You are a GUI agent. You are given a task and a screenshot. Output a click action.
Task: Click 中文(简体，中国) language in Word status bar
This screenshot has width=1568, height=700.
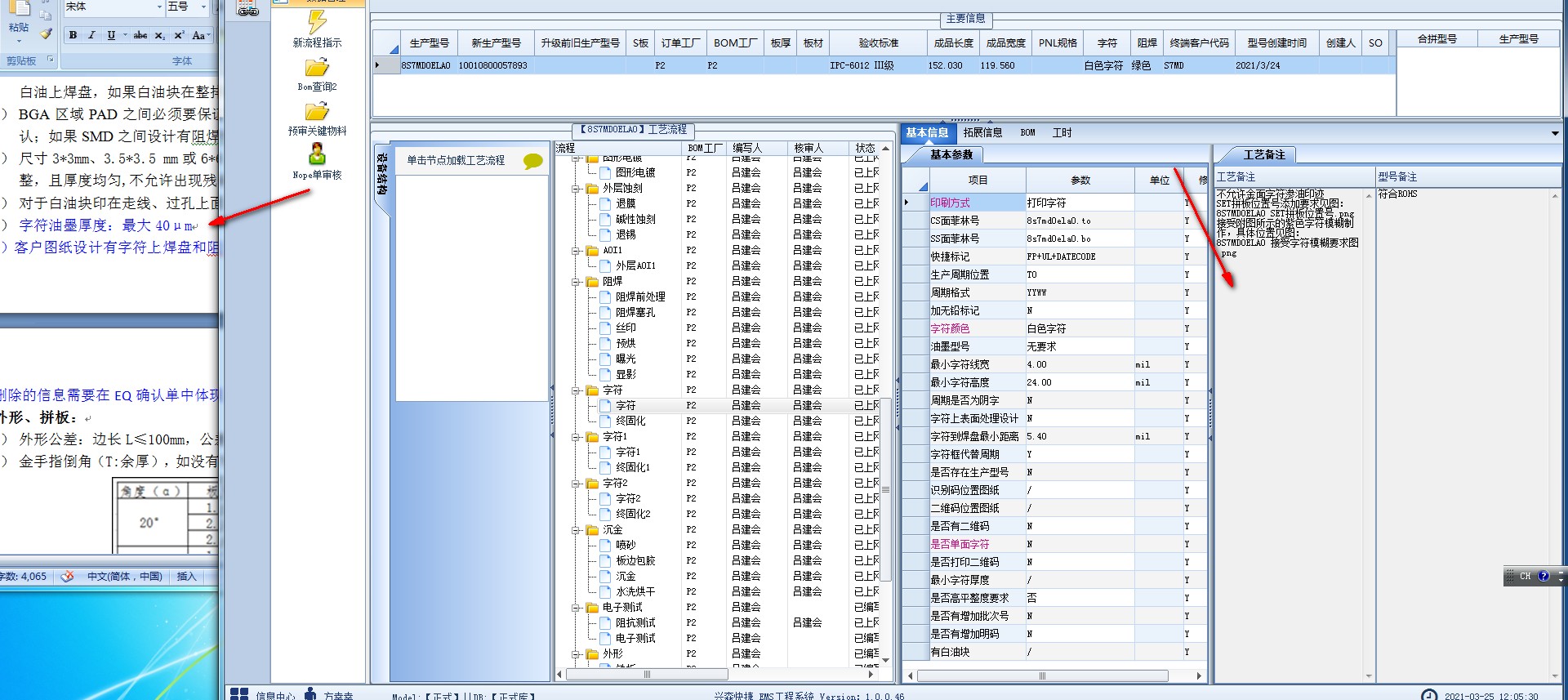(125, 577)
